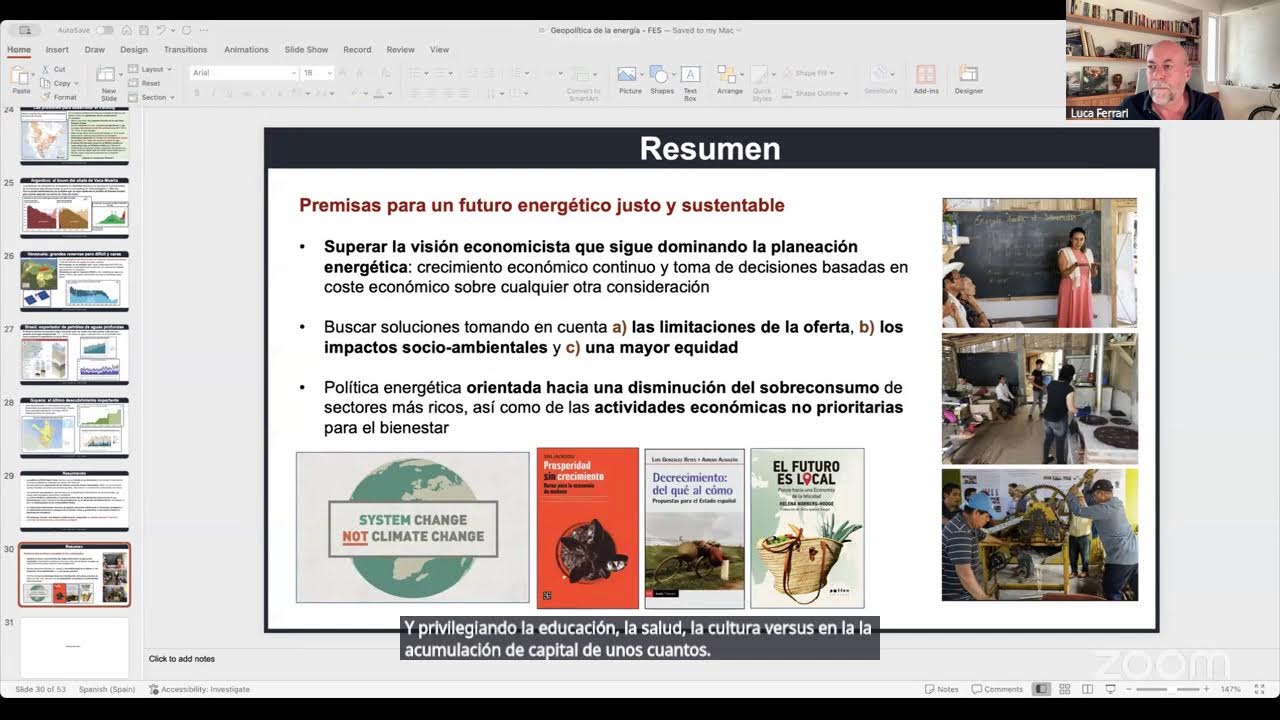
Task: Click the Undo arrow icon
Action: coord(160,30)
